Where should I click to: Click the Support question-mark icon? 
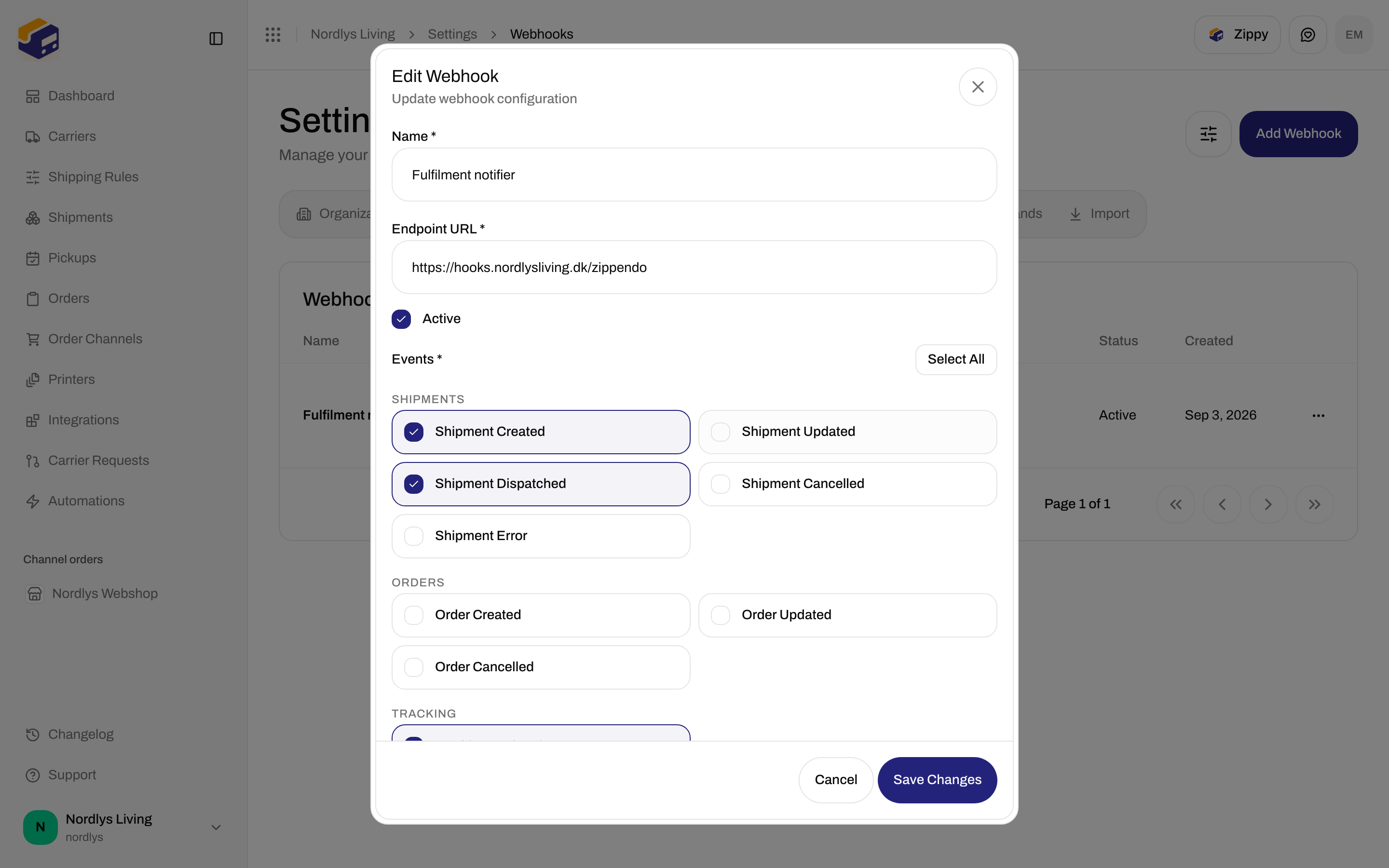pyautogui.click(x=33, y=775)
